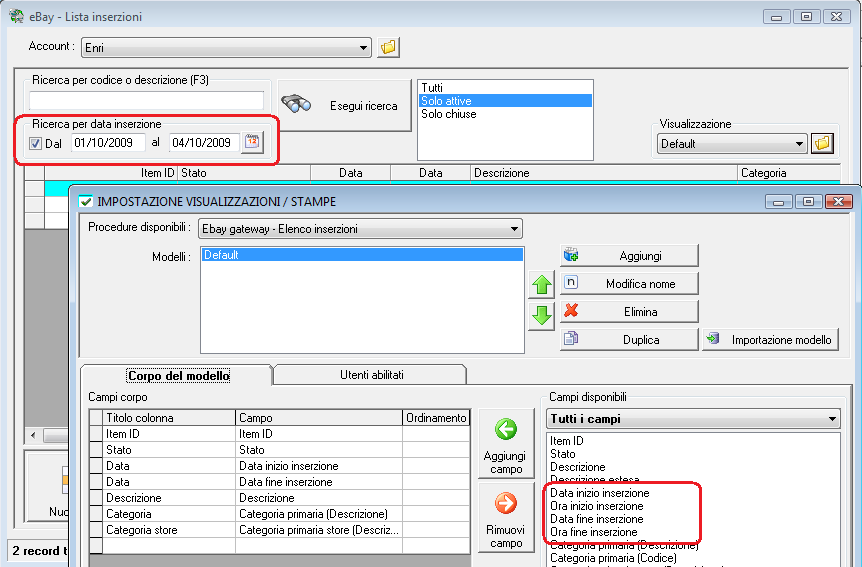Click the green arrow Aggiungi campo button
Image resolution: width=862 pixels, height=567 pixels.
pos(506,443)
